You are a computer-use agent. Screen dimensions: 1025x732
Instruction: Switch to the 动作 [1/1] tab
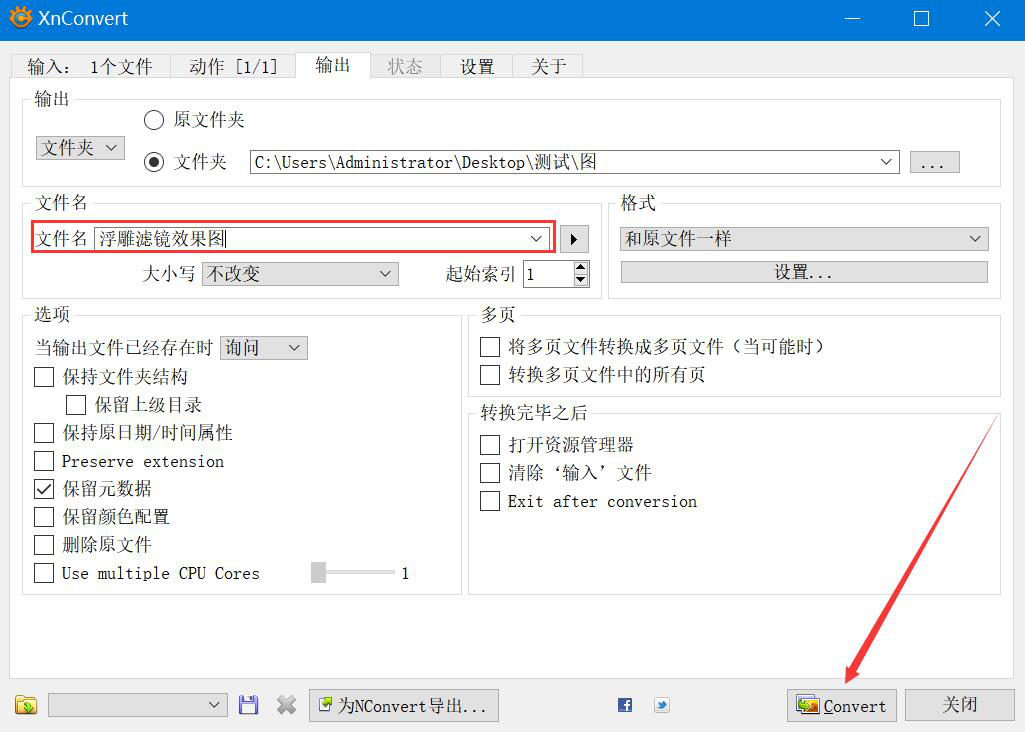click(233, 67)
